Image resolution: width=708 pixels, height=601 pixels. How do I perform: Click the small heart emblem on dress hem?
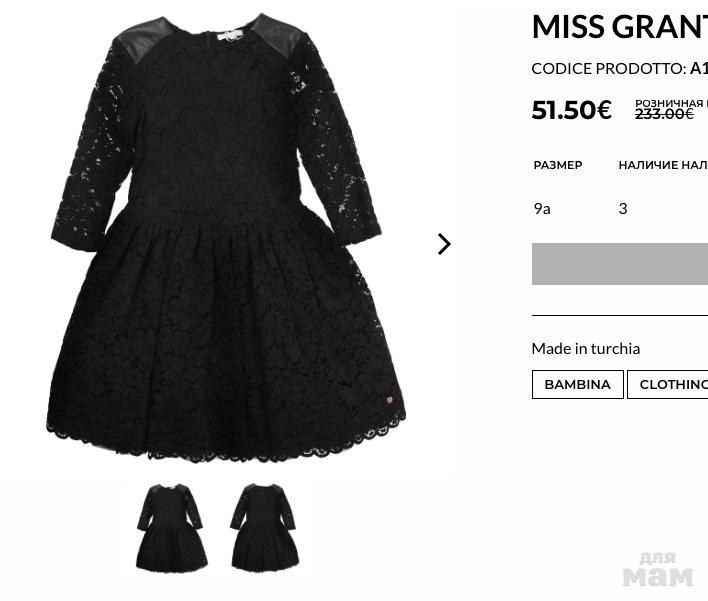[x=390, y=400]
